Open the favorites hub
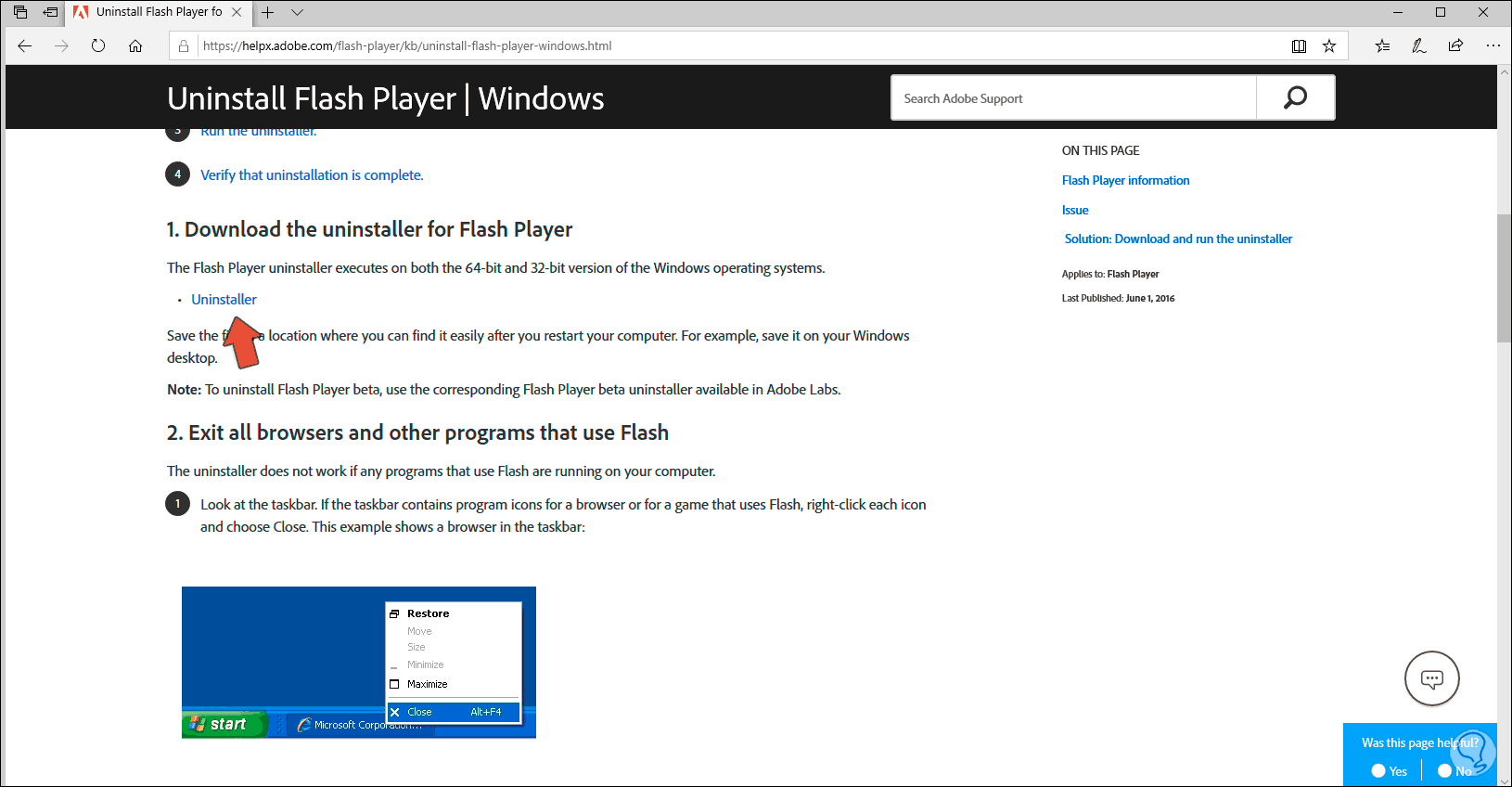This screenshot has height=787, width=1512. click(x=1382, y=45)
